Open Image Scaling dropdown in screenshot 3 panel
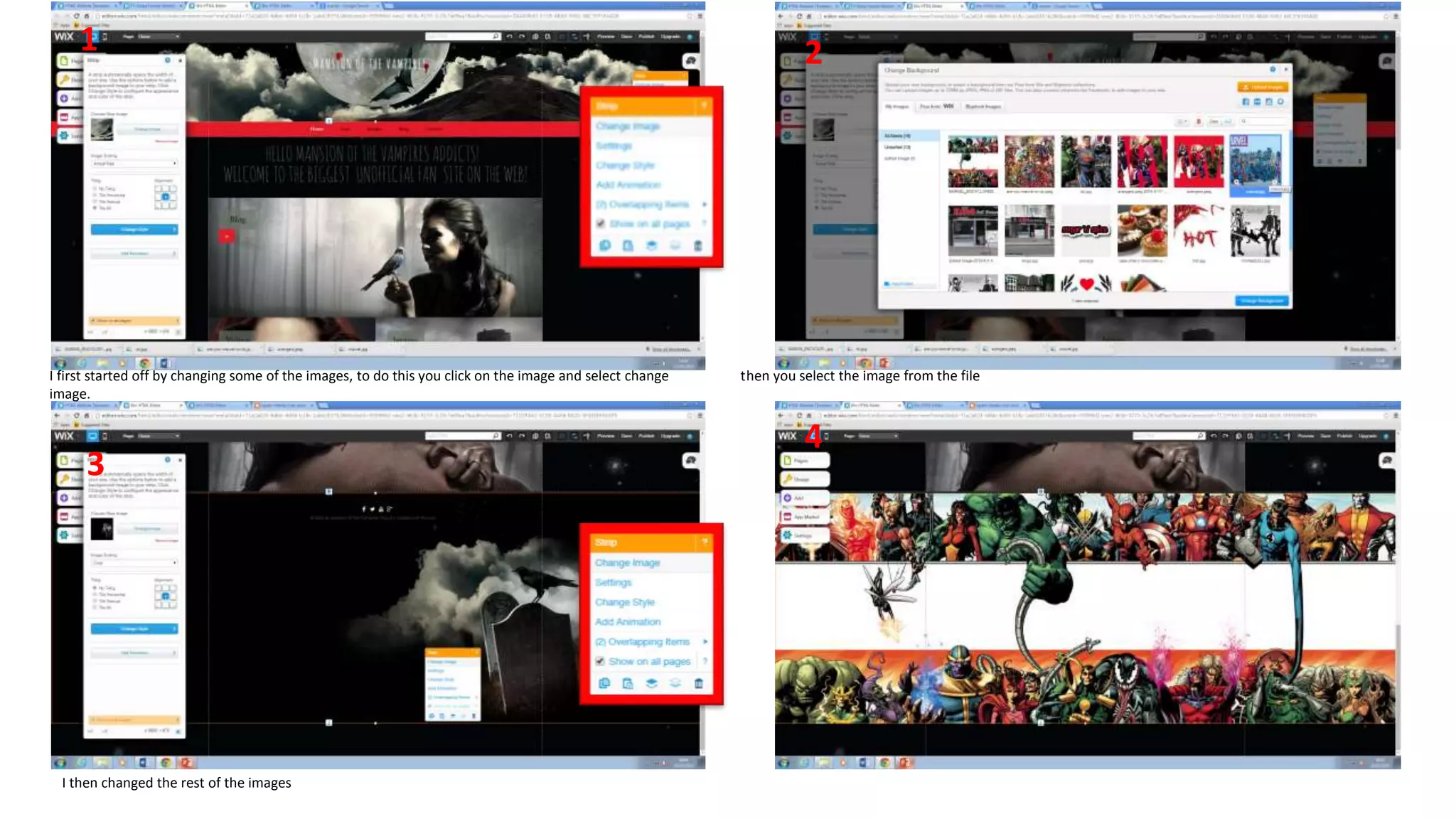This screenshot has width=1456, height=819. coord(134,562)
